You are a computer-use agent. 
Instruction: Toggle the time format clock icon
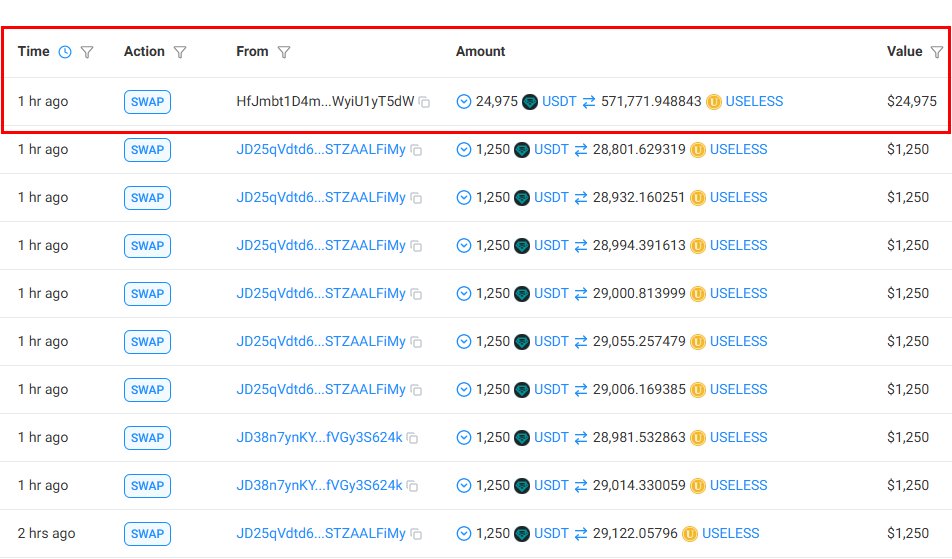coord(65,52)
